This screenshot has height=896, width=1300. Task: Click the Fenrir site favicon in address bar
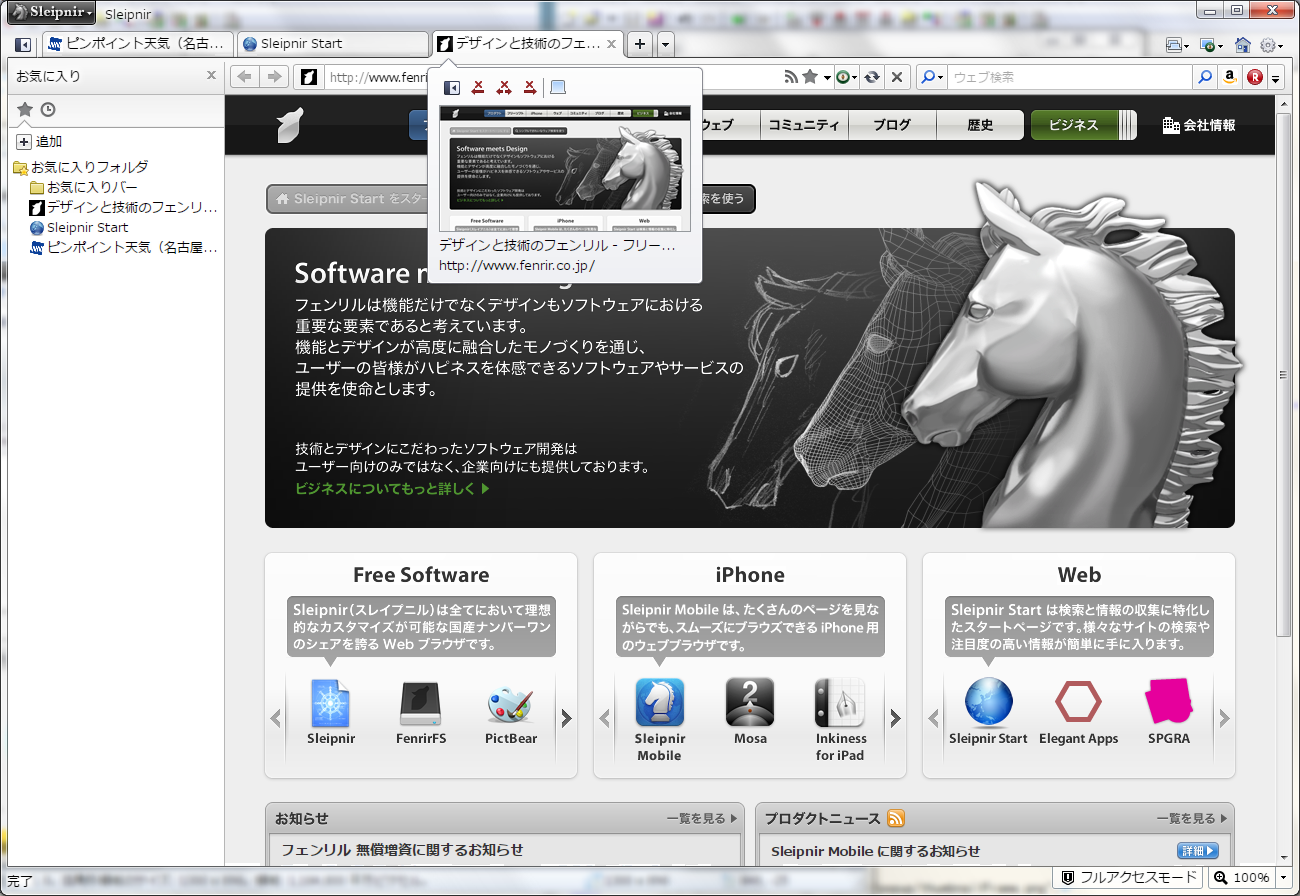310,77
